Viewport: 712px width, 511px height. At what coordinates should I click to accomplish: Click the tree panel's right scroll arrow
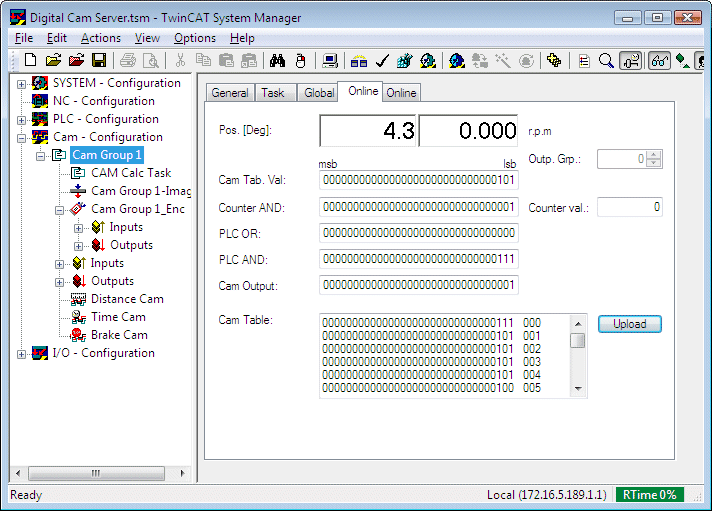pos(183,473)
